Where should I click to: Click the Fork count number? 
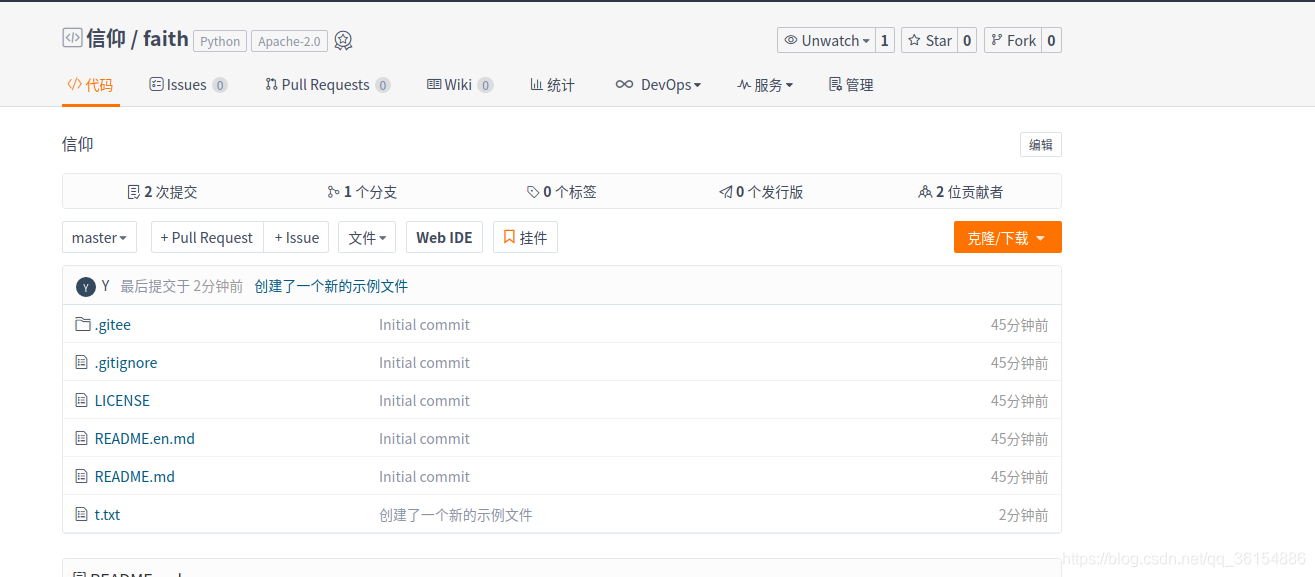coord(1051,40)
